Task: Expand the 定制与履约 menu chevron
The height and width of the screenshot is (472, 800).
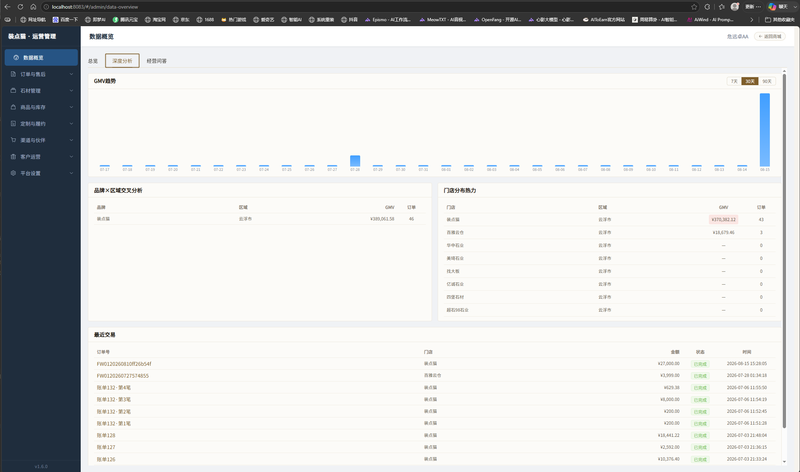Action: [x=71, y=123]
